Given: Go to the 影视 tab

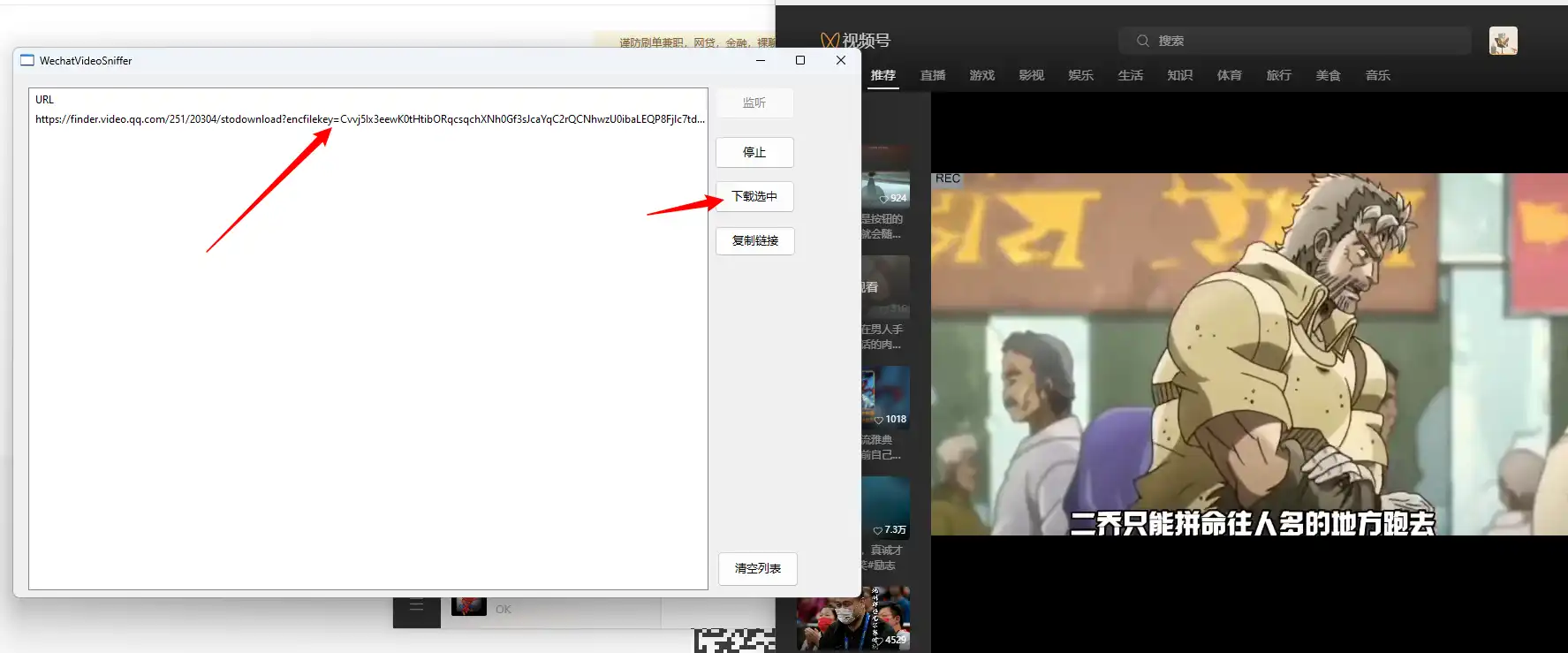Looking at the screenshot, I should (1031, 76).
